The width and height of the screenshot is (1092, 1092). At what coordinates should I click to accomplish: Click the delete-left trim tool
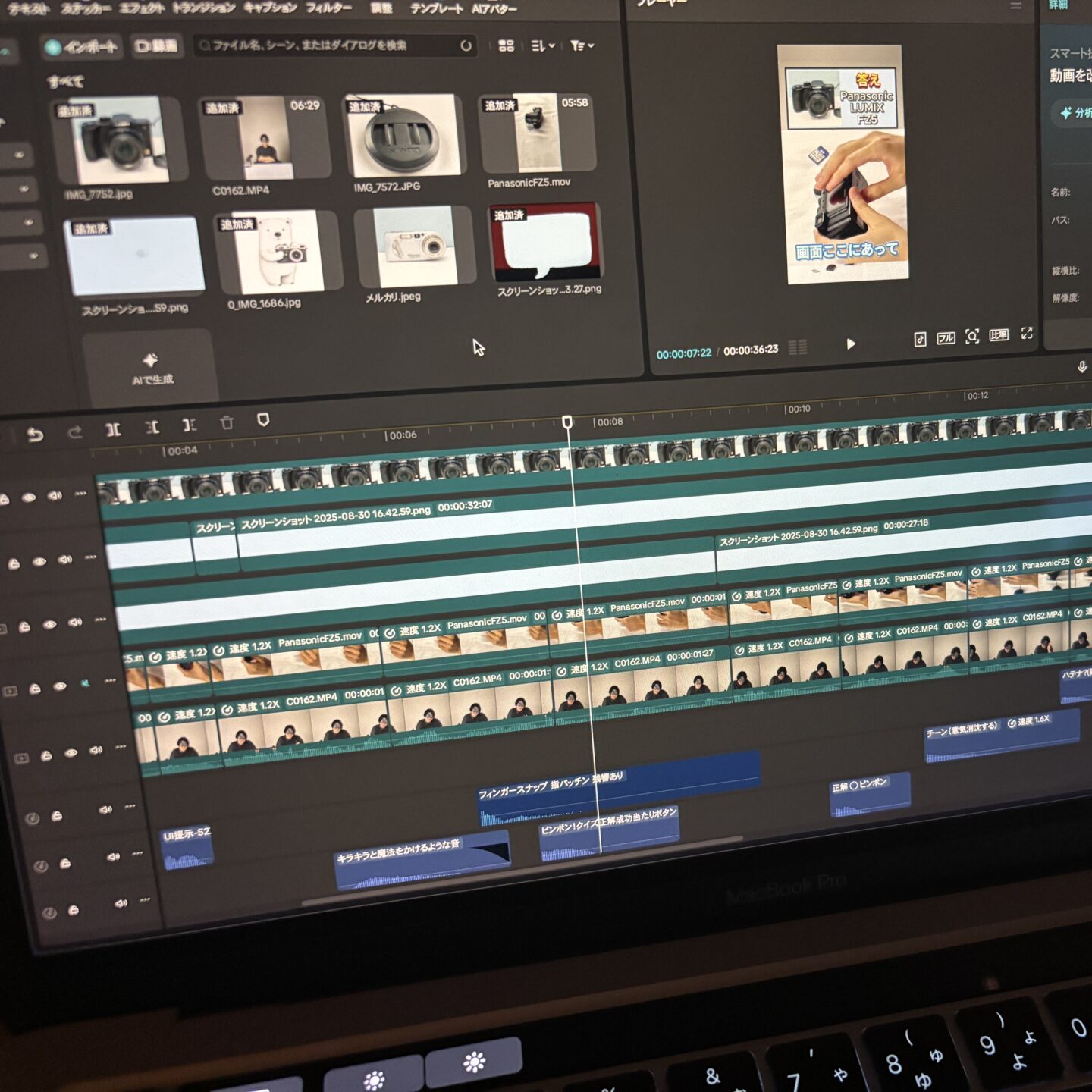tap(152, 427)
